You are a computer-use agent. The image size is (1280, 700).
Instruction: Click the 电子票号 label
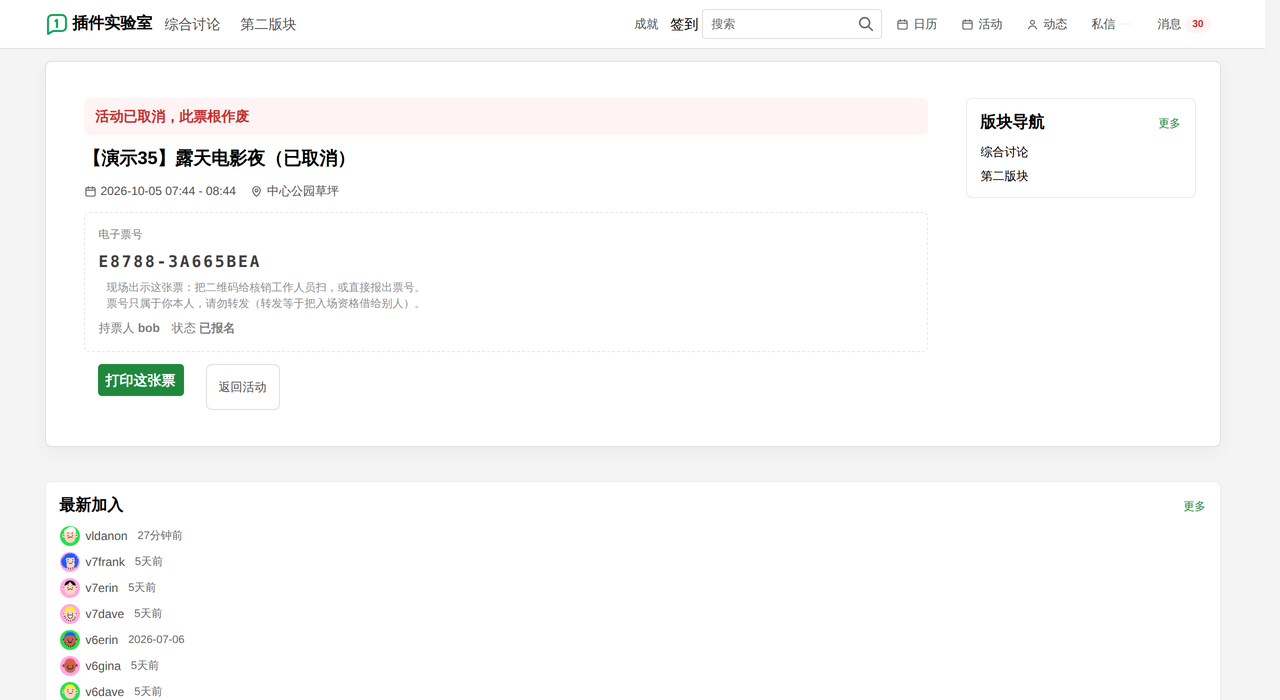tap(120, 234)
